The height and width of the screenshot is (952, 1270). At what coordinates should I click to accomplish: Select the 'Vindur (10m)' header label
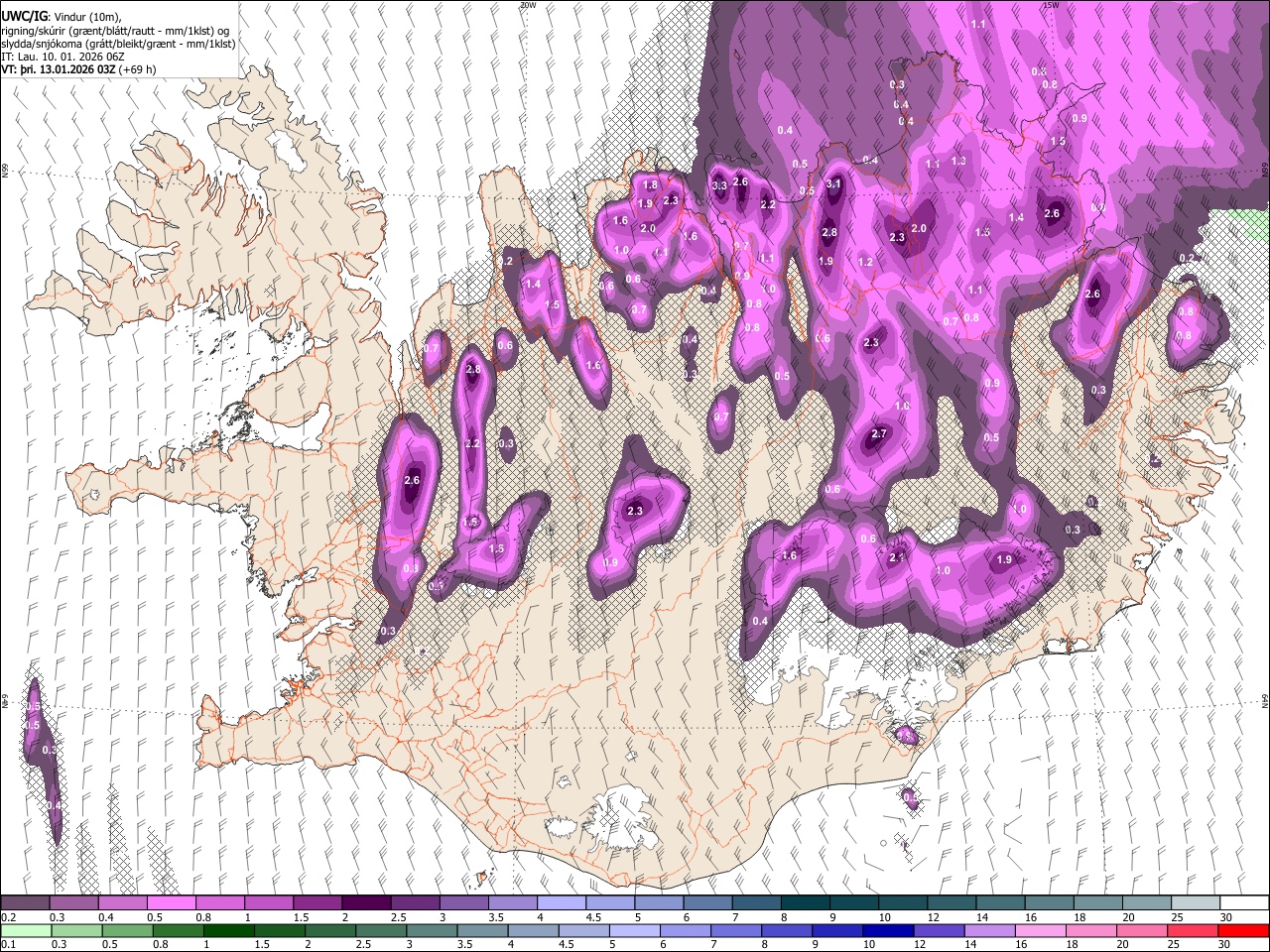pos(85,18)
